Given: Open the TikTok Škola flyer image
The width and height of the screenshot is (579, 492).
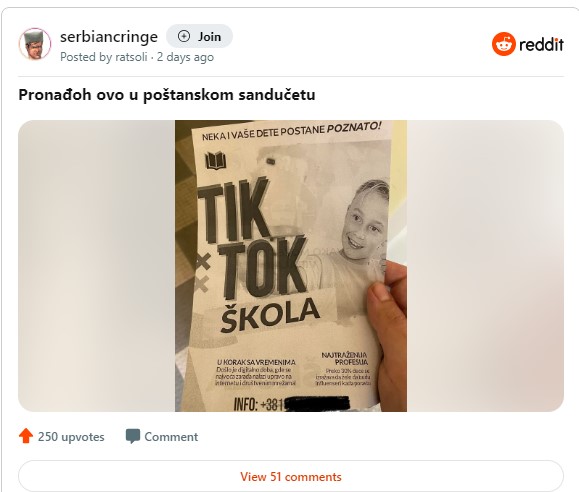Looking at the screenshot, I should pyautogui.click(x=291, y=266).
